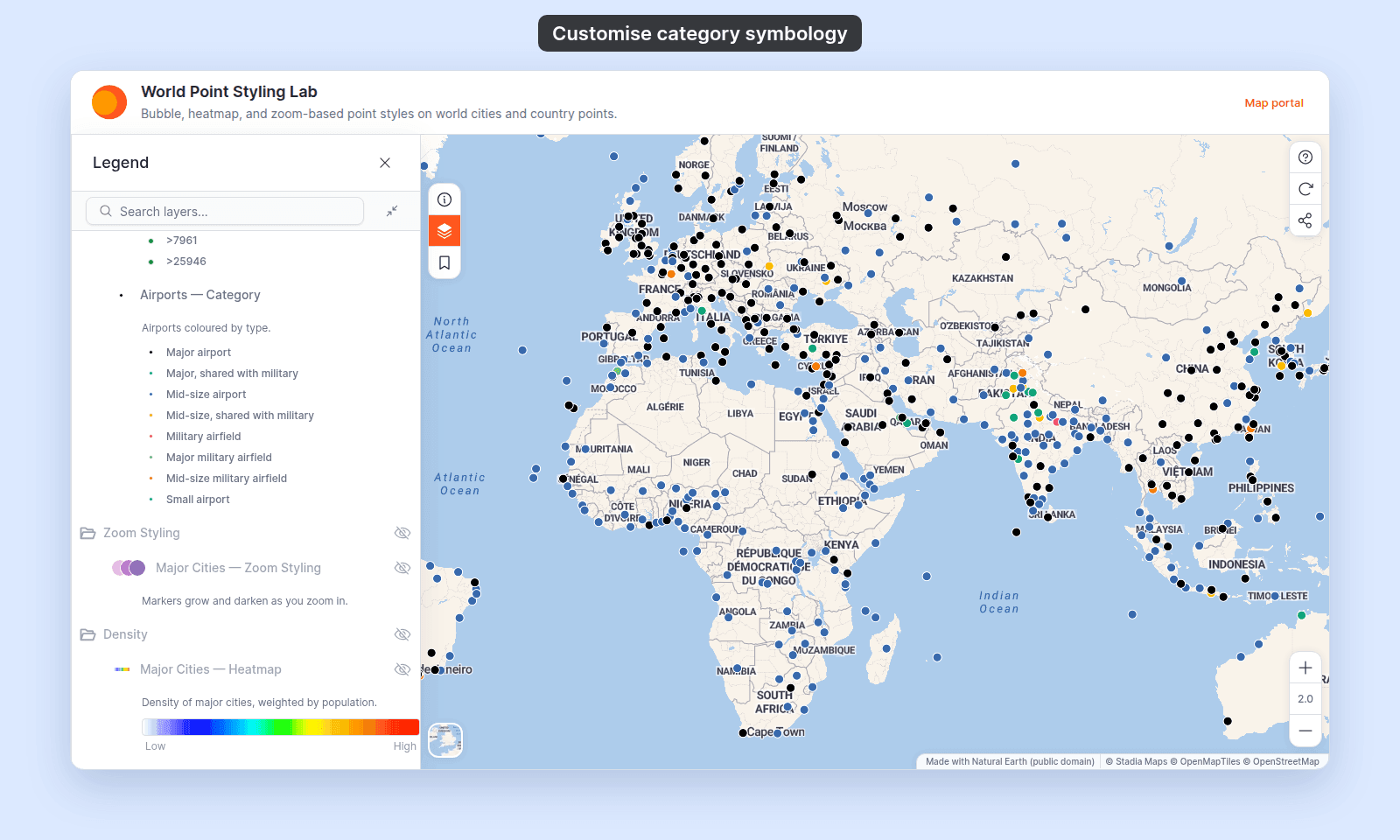The width and height of the screenshot is (1400, 840).
Task: Open the map info panel
Action: pos(444,199)
